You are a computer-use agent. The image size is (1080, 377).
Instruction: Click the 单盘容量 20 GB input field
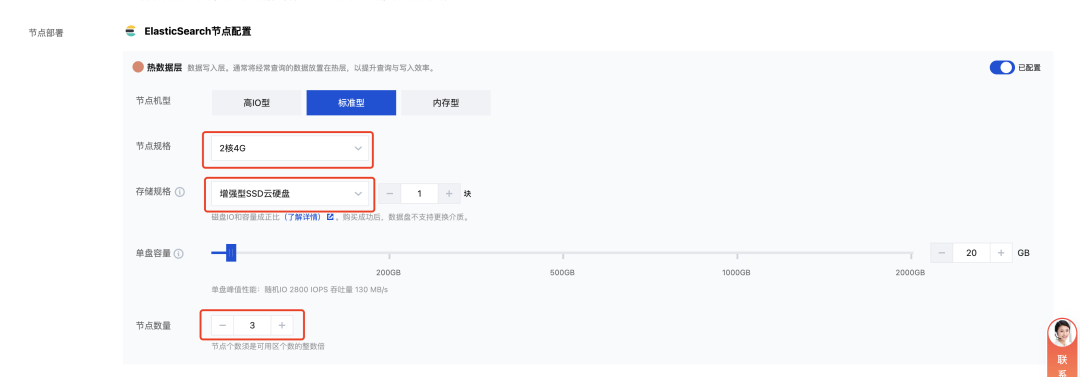971,253
